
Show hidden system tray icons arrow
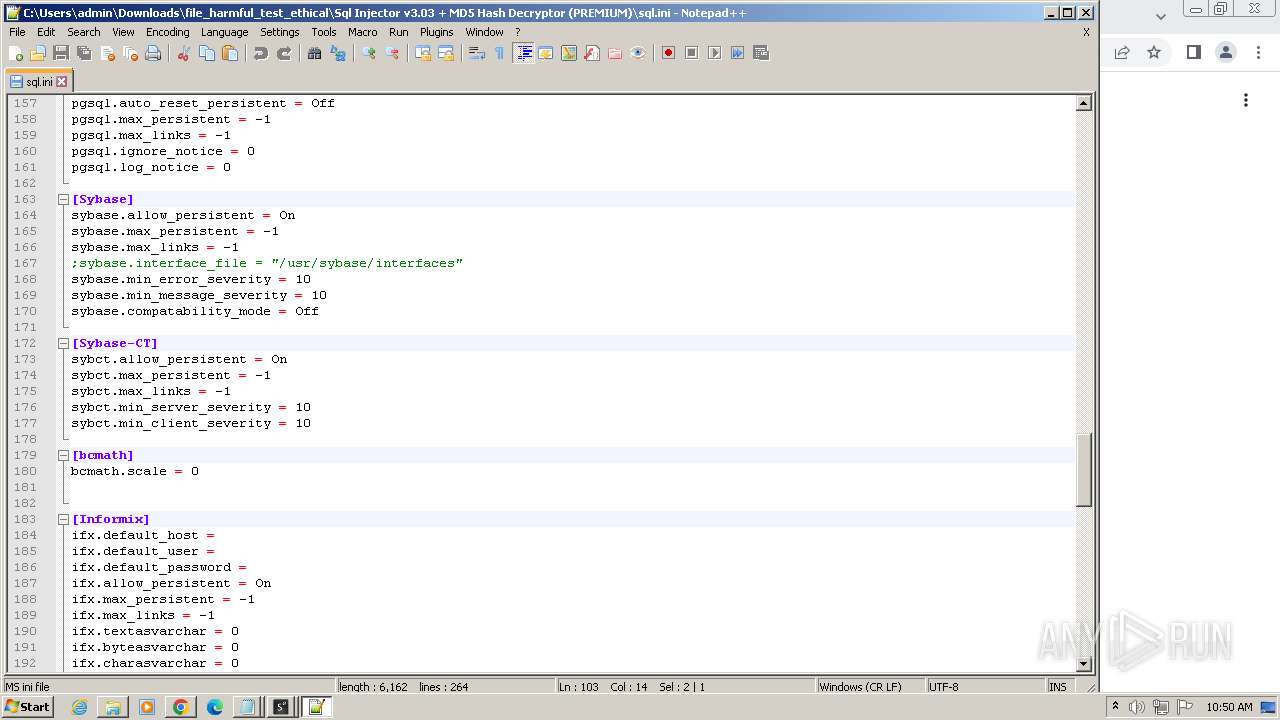coord(1115,707)
